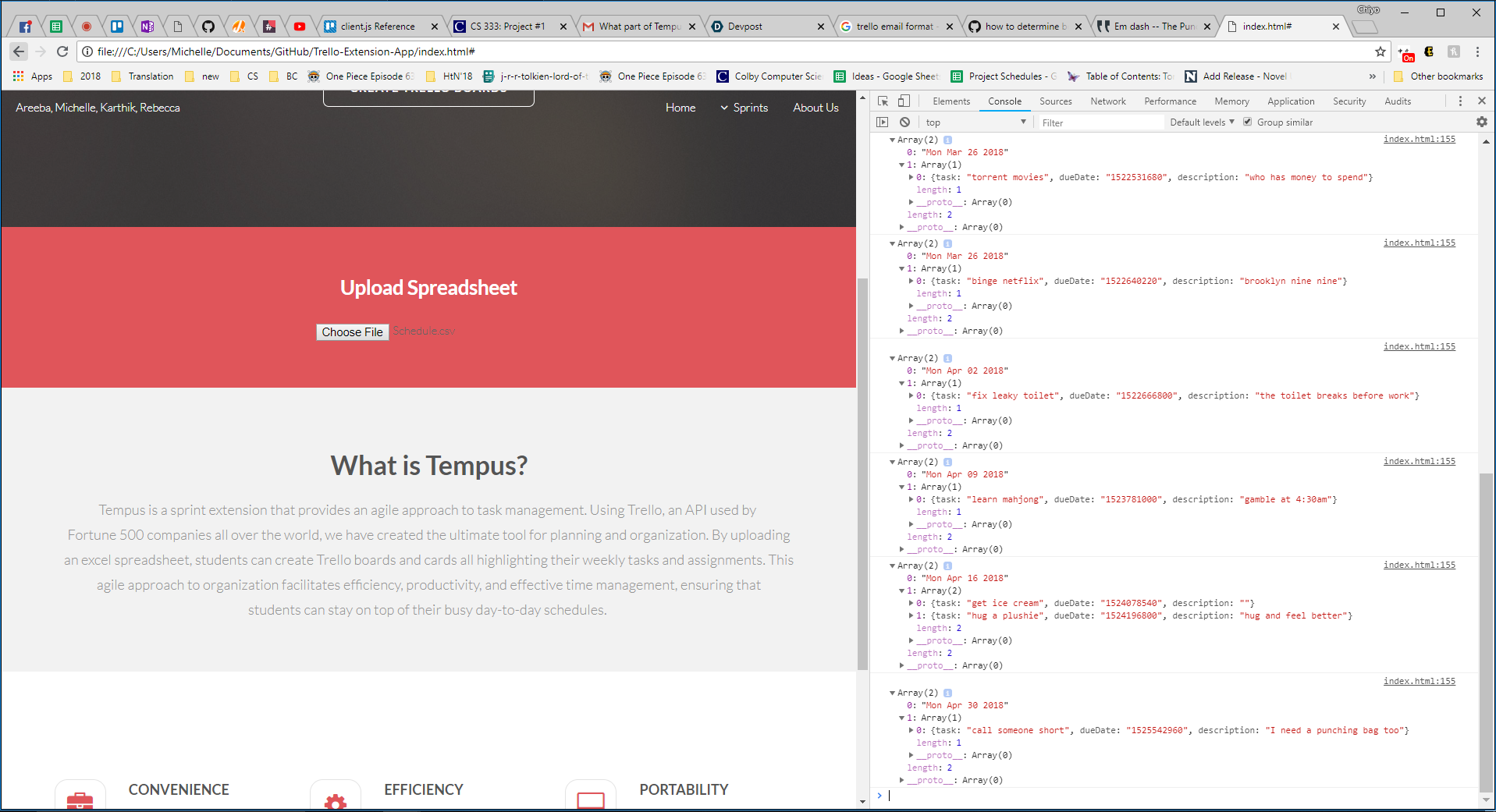
Task: Open the Security tab in DevTools
Action: pyautogui.click(x=1349, y=101)
